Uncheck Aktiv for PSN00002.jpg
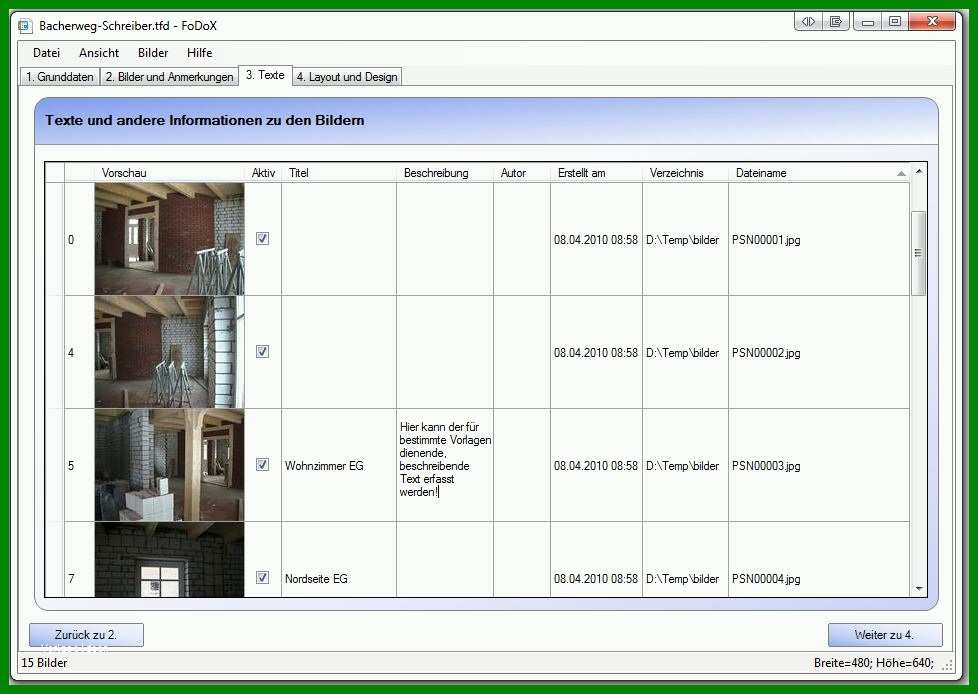Screen dimensions: 978x694 click(263, 352)
